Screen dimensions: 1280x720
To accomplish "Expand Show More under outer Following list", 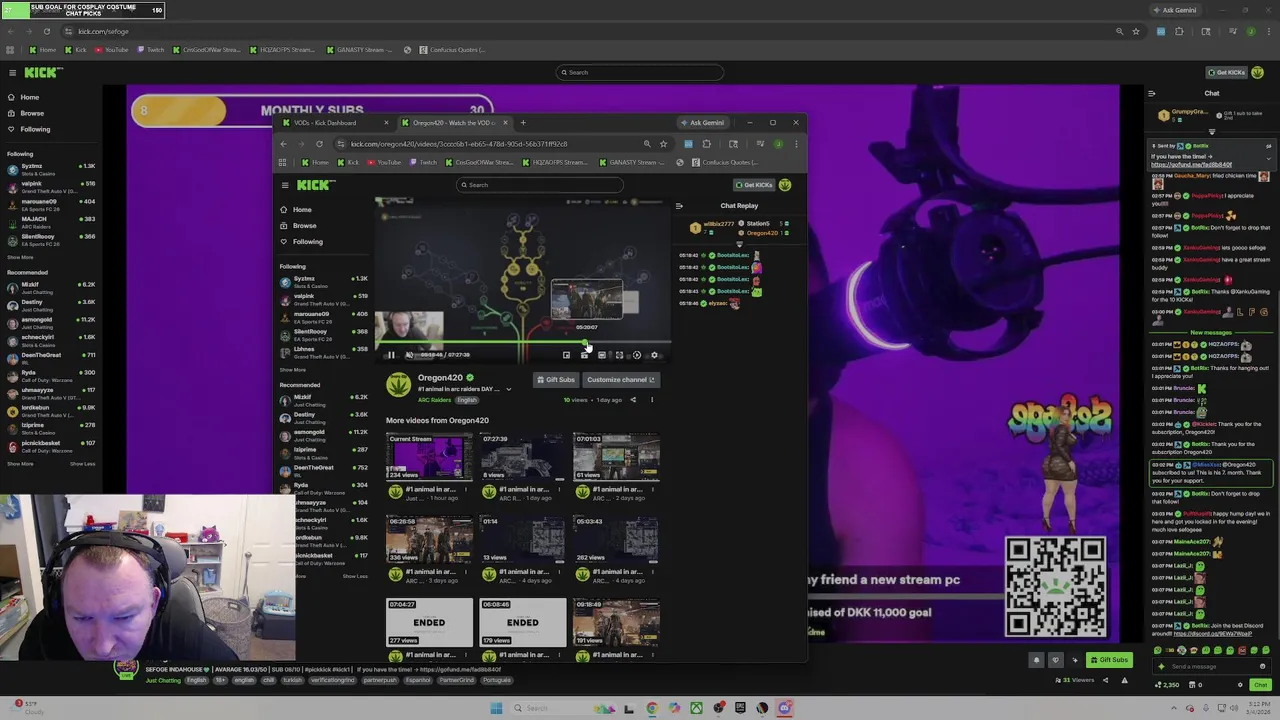I will pyautogui.click(x=20, y=257).
